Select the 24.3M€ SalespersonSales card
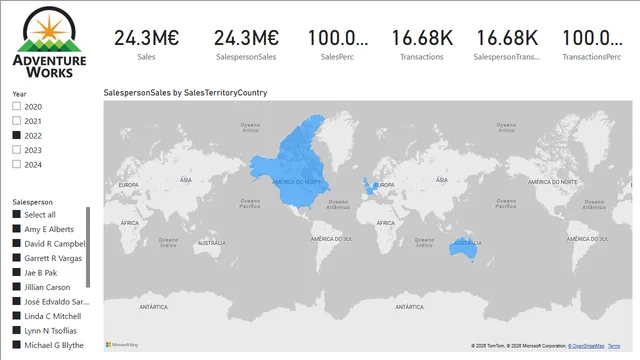This screenshot has height=360, width=640. pyautogui.click(x=246, y=44)
